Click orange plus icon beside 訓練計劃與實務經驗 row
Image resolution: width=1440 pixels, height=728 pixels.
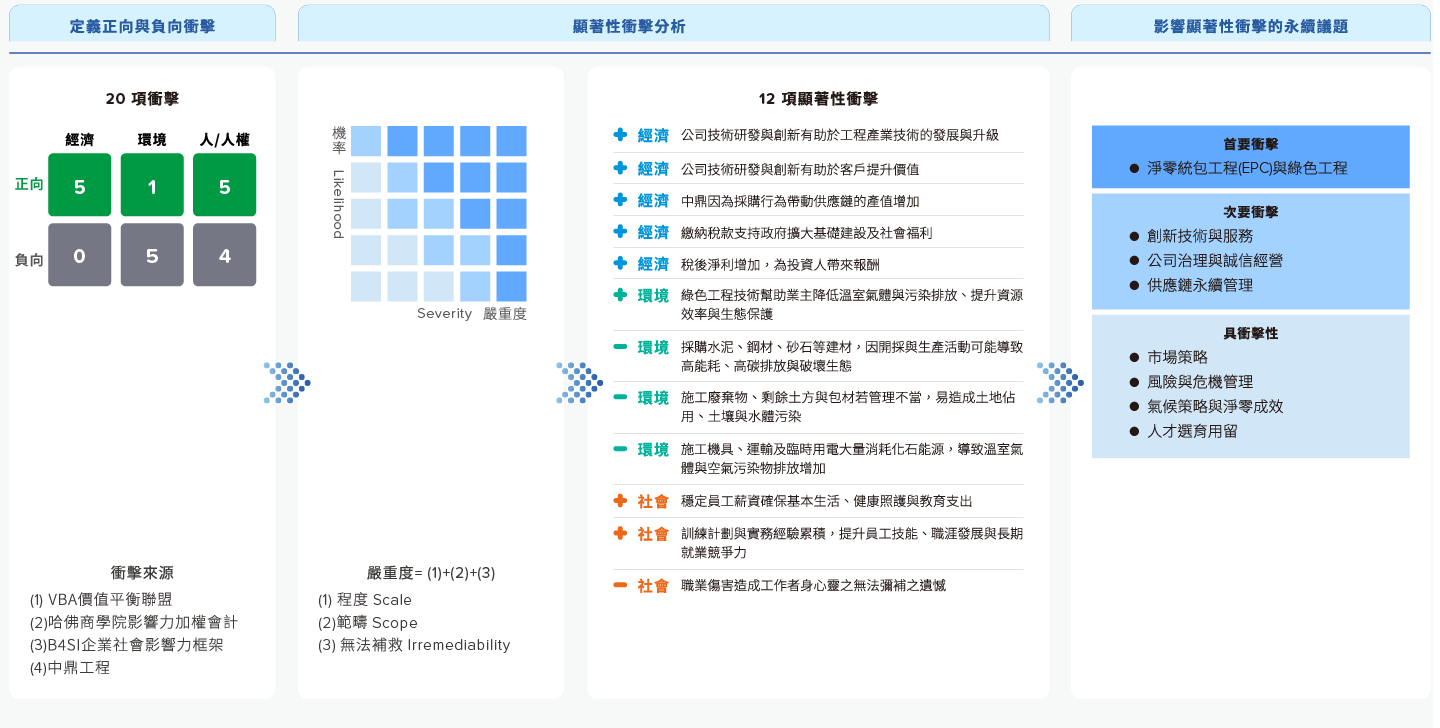(x=620, y=533)
